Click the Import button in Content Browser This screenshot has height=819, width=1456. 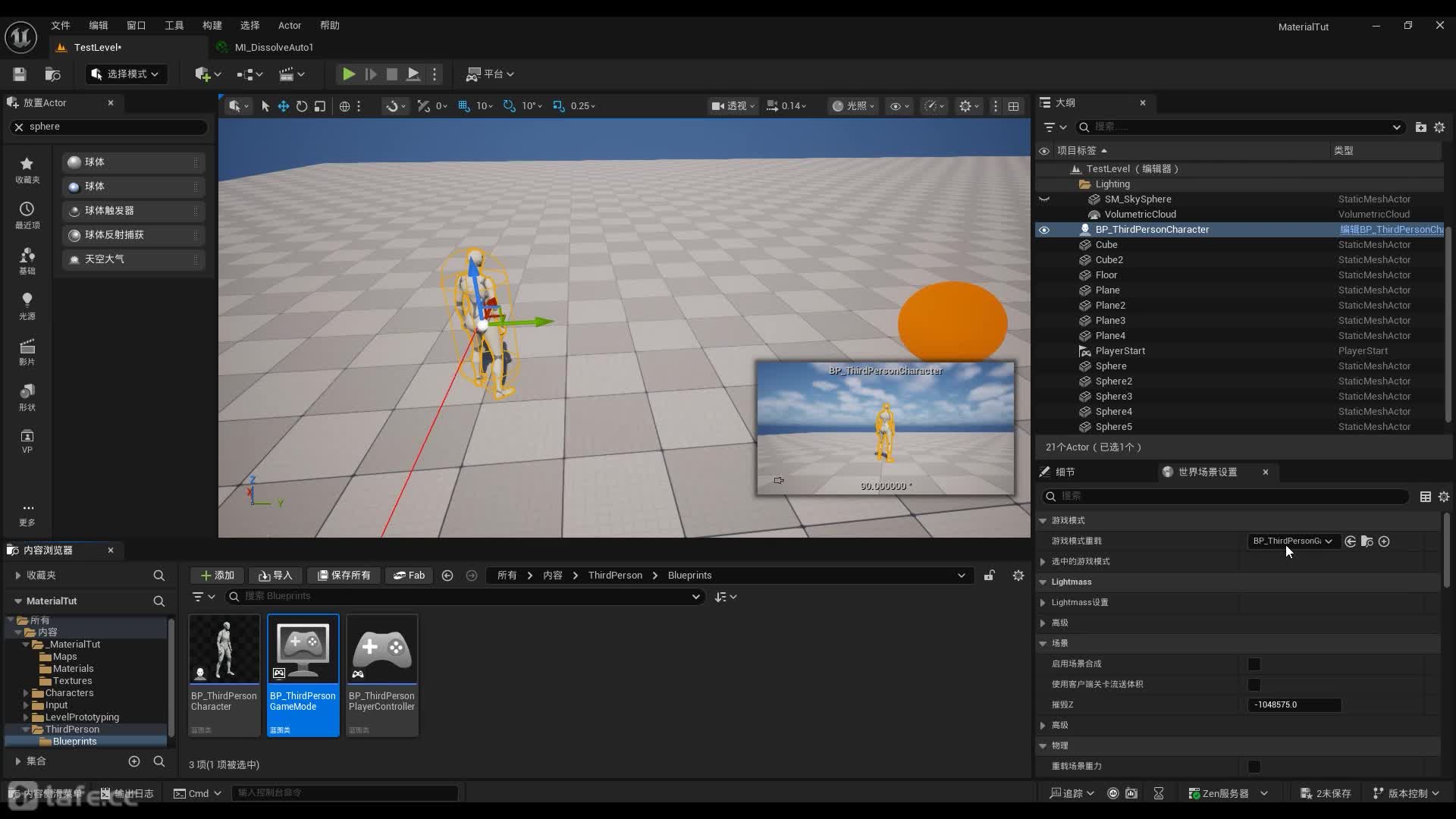(276, 576)
